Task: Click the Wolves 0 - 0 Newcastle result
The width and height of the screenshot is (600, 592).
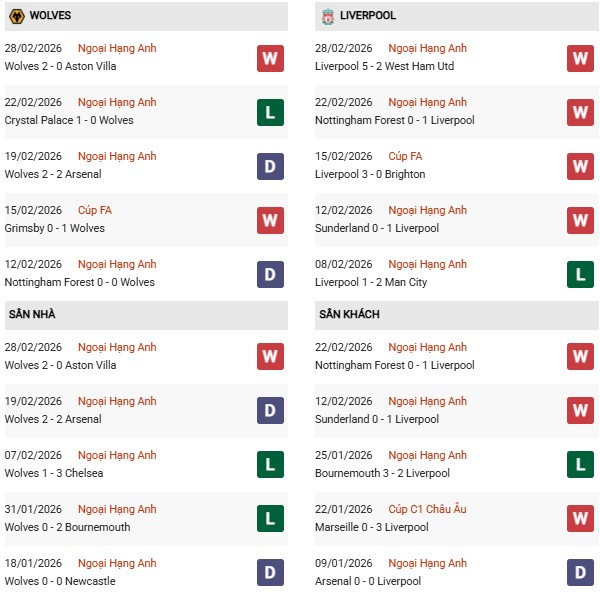Action: click(x=60, y=581)
